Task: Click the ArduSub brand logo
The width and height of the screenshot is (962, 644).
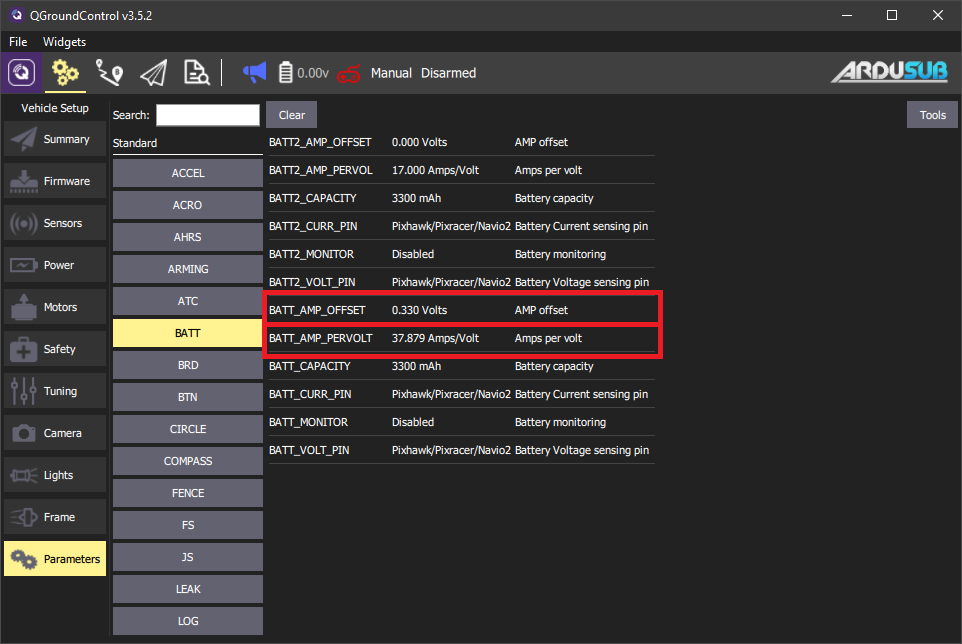Action: (x=890, y=72)
